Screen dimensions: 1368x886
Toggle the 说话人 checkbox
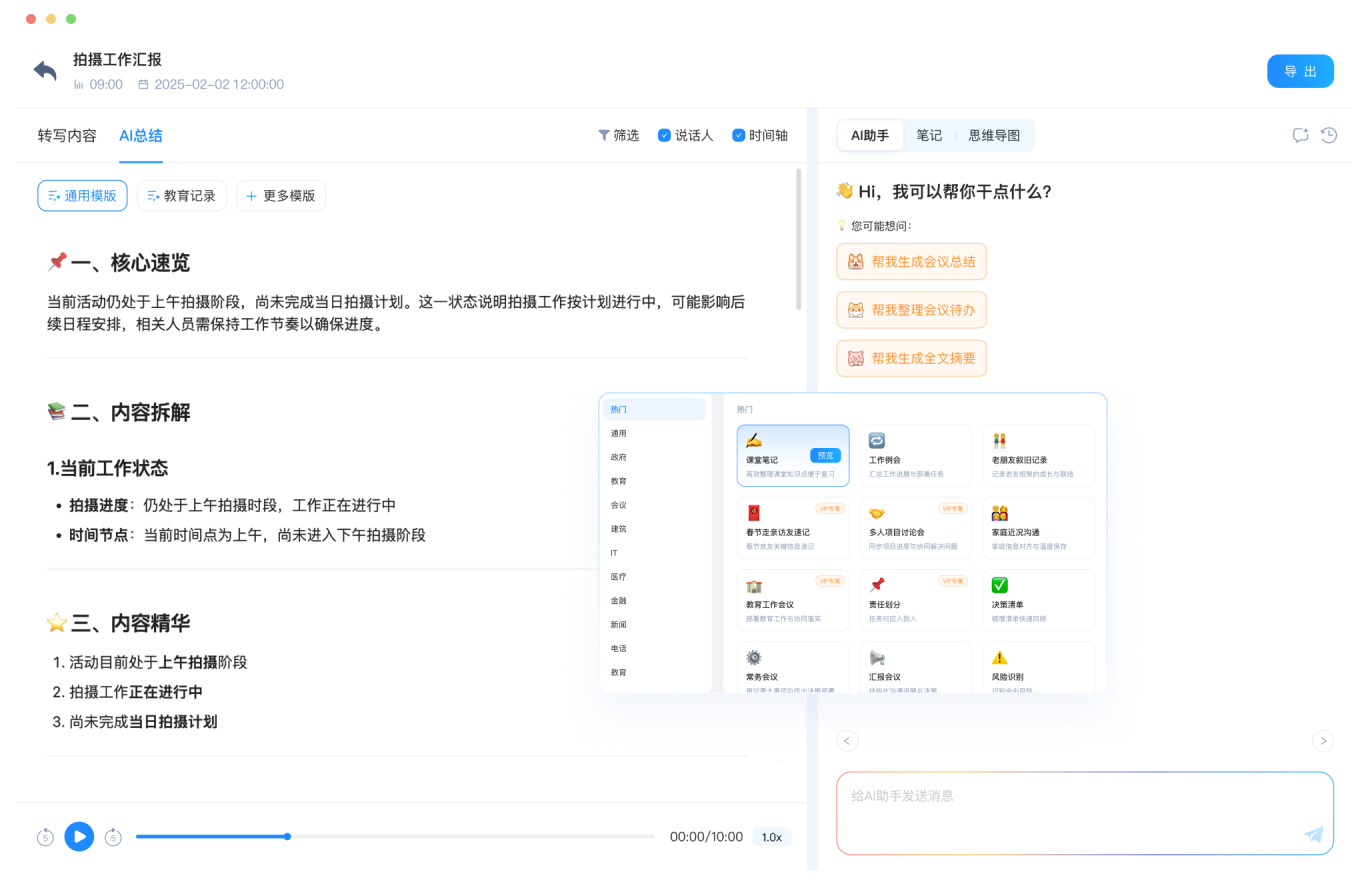tap(664, 135)
